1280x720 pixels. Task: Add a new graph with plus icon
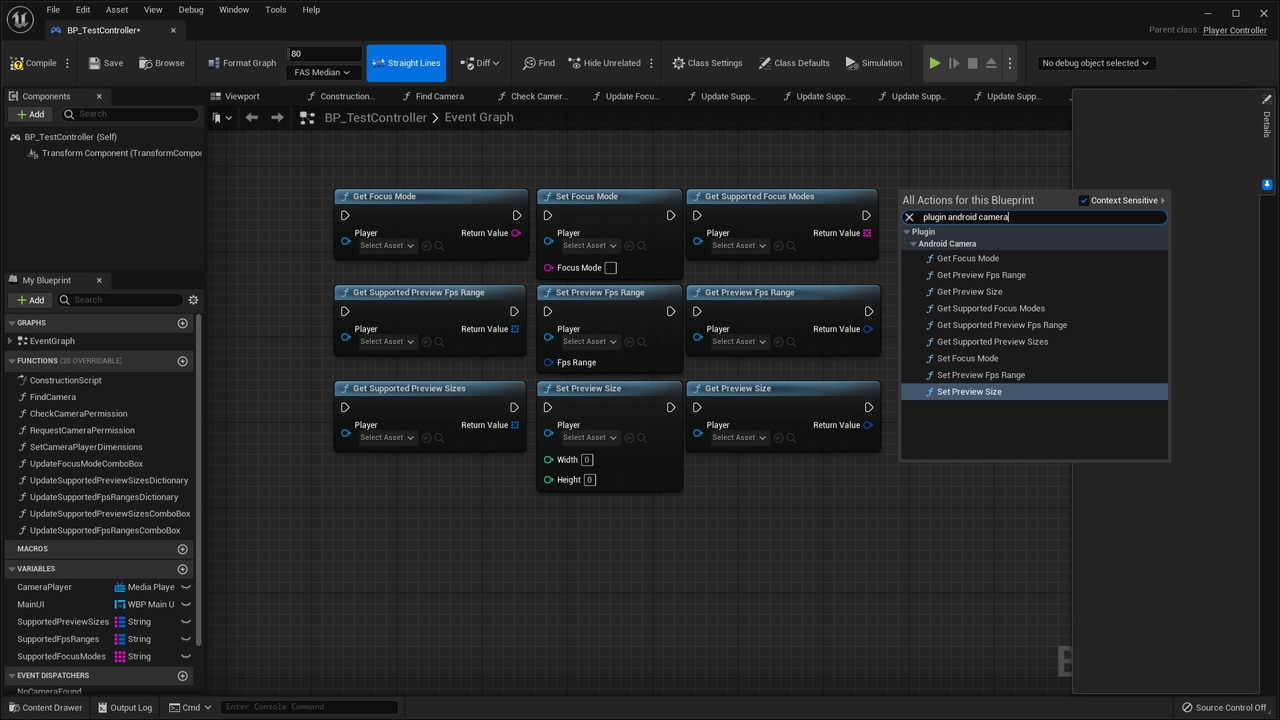182,323
